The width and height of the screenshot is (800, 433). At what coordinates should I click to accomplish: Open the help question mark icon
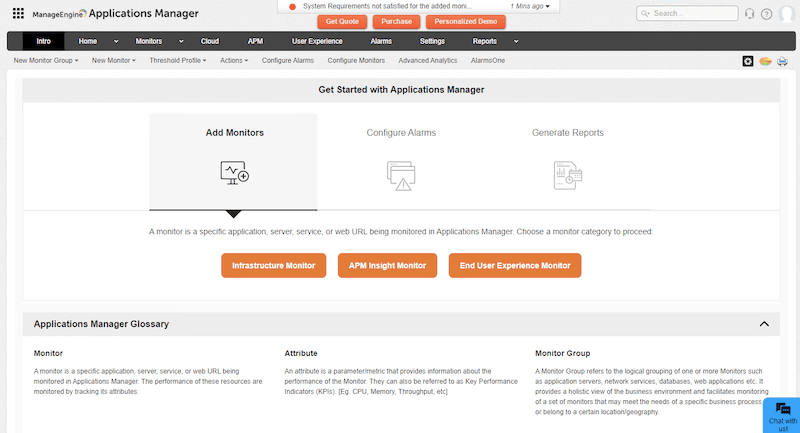pos(766,14)
